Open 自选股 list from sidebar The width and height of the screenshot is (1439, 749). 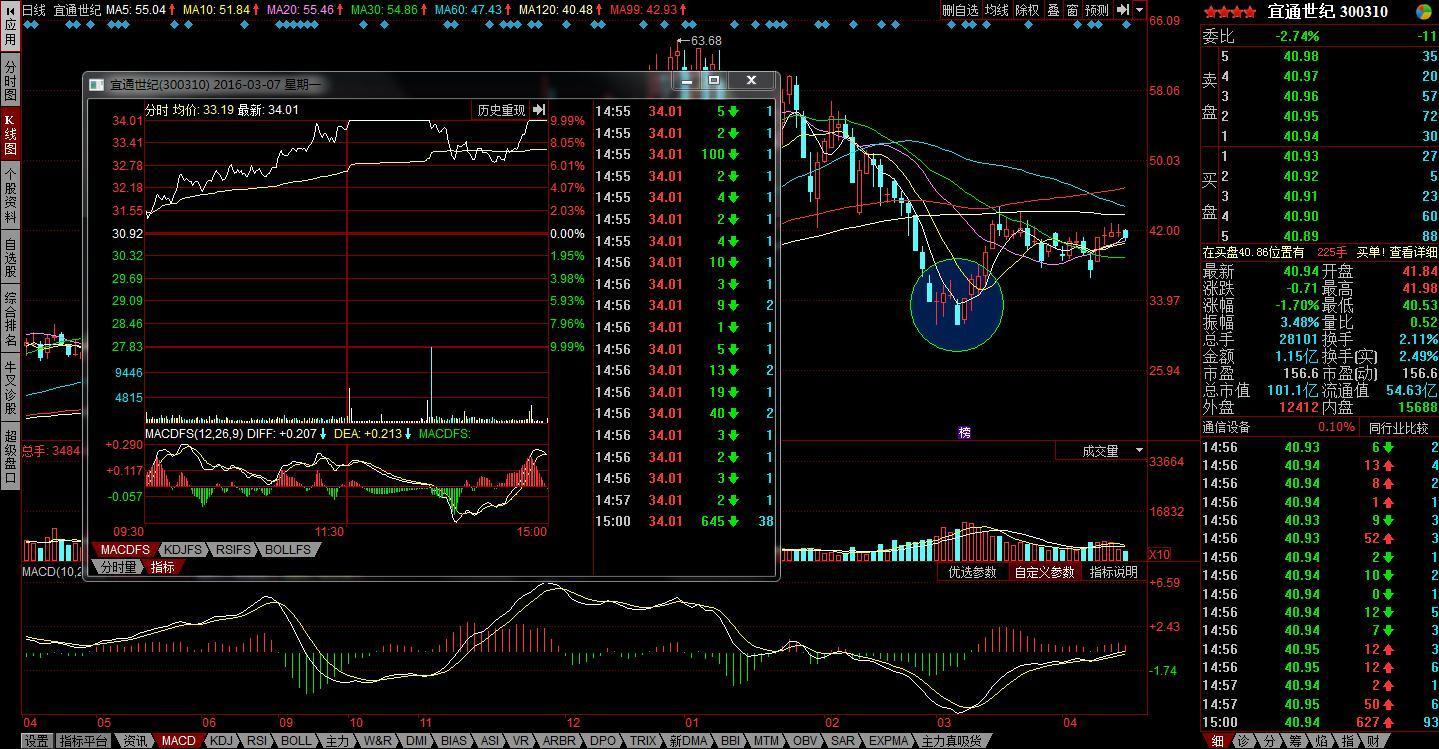(10, 257)
